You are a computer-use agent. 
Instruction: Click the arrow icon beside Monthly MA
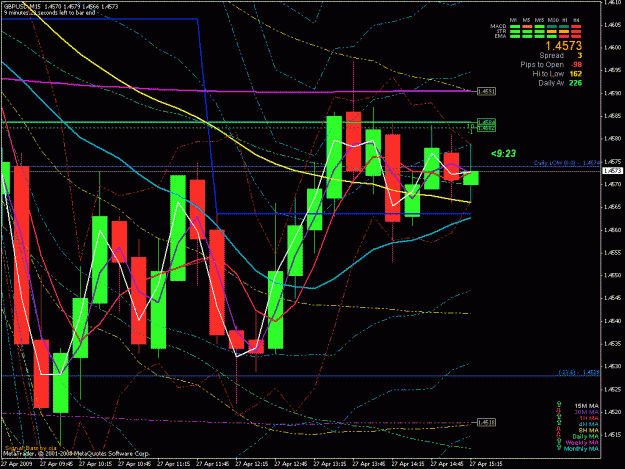click(559, 447)
